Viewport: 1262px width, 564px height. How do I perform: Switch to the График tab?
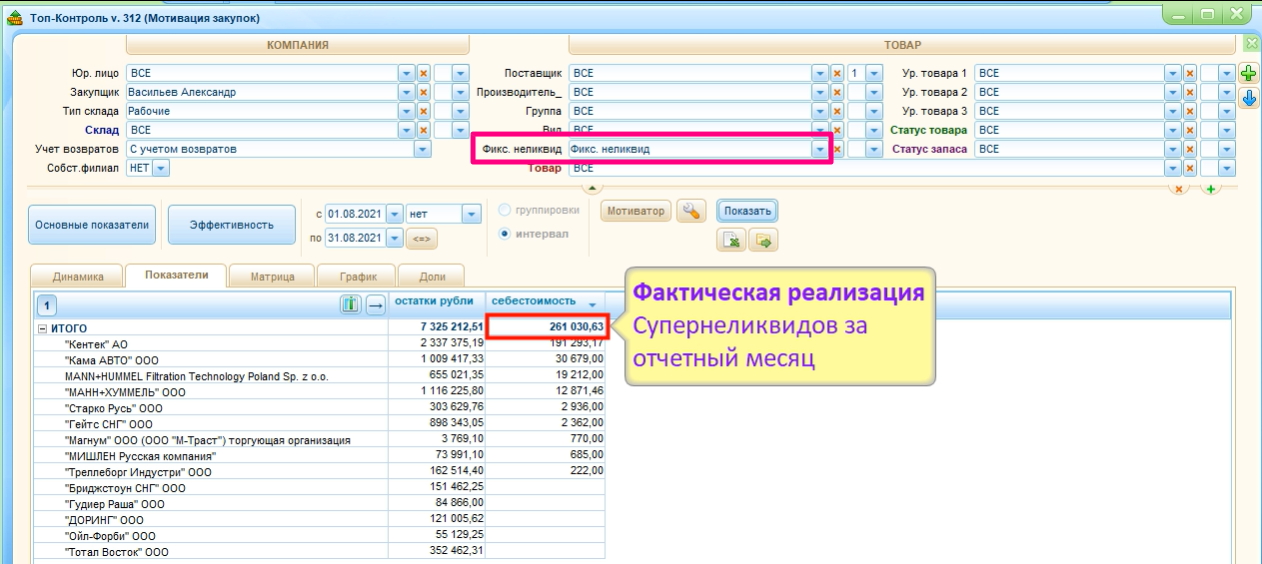[x=356, y=276]
